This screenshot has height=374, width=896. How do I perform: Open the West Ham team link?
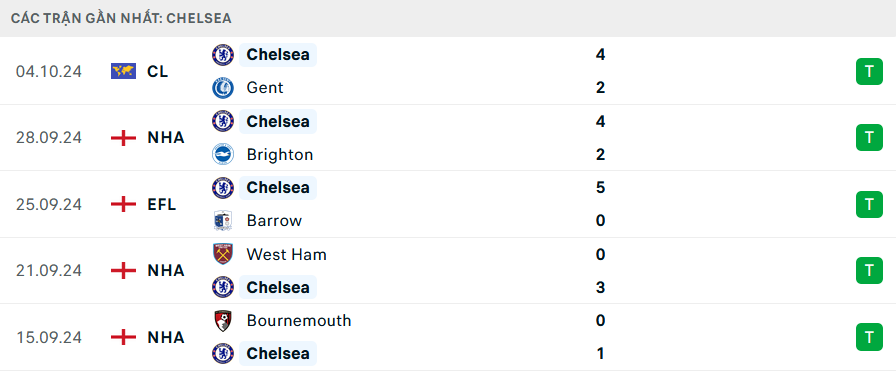tap(286, 254)
